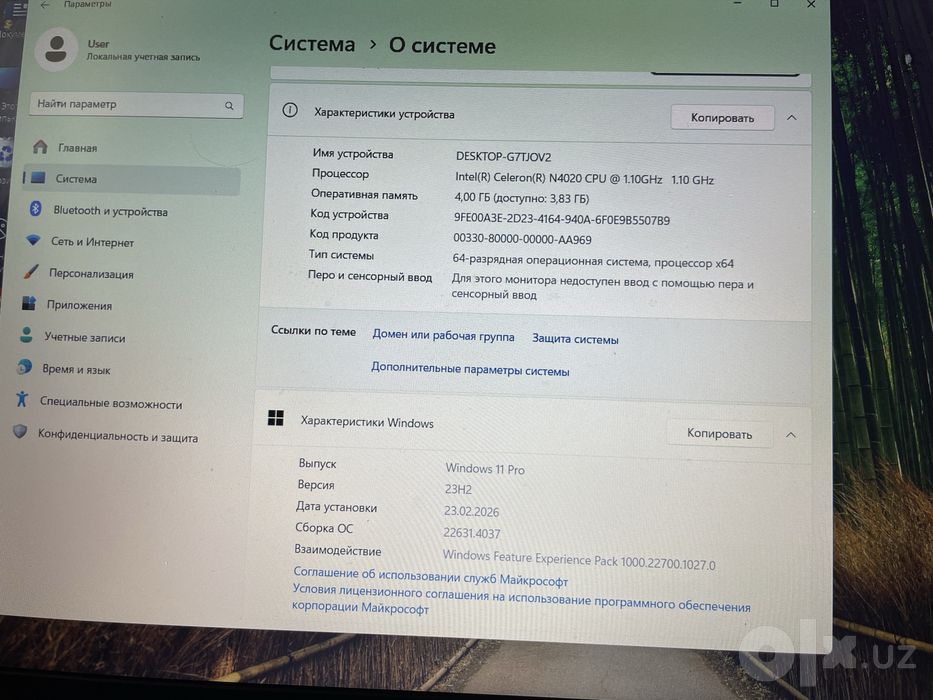This screenshot has width=933, height=700.
Task: Click the Bluetooth icon in sidebar
Action: [x=35, y=208]
